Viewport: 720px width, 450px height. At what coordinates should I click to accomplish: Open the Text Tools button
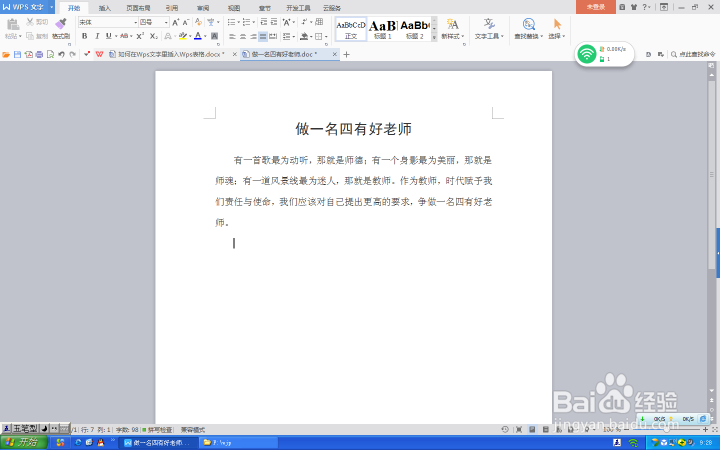click(x=489, y=28)
